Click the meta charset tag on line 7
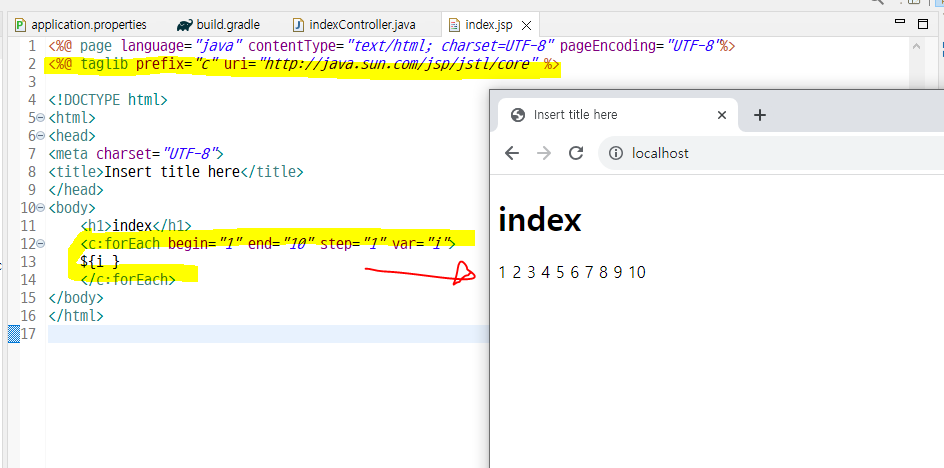Image resolution: width=944 pixels, height=468 pixels. point(136,154)
